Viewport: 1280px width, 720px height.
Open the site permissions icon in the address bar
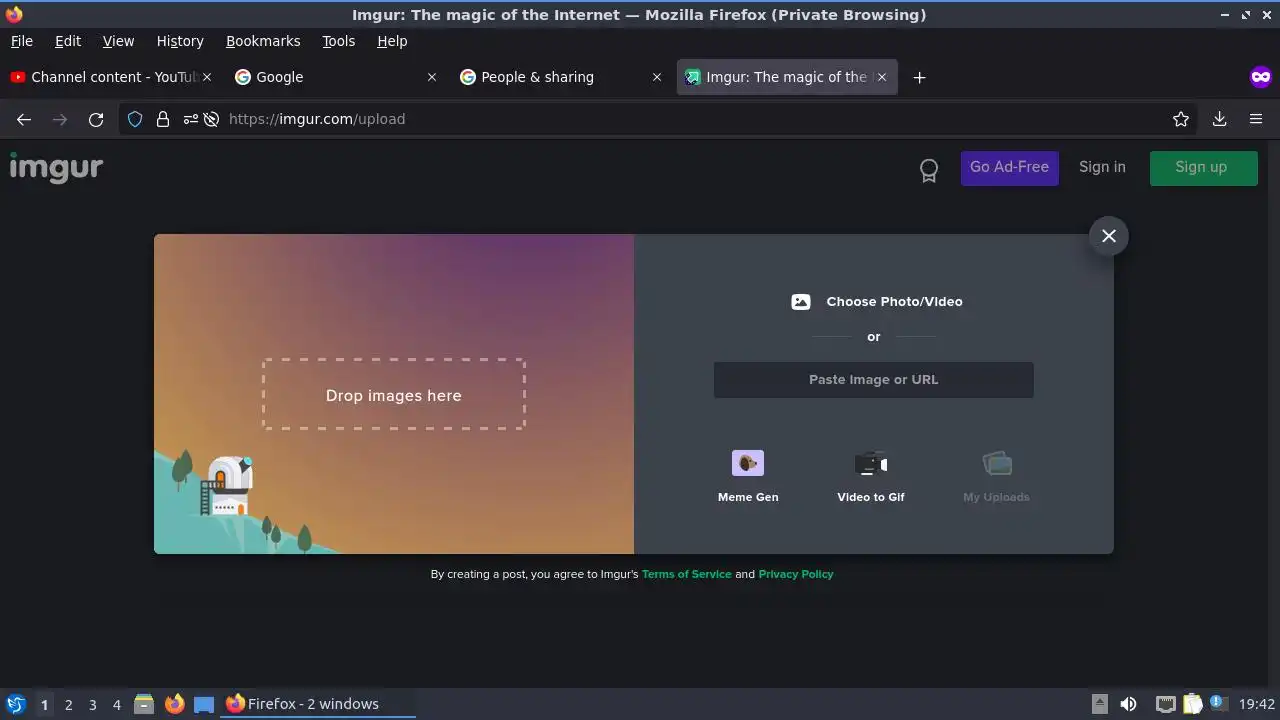[190, 119]
